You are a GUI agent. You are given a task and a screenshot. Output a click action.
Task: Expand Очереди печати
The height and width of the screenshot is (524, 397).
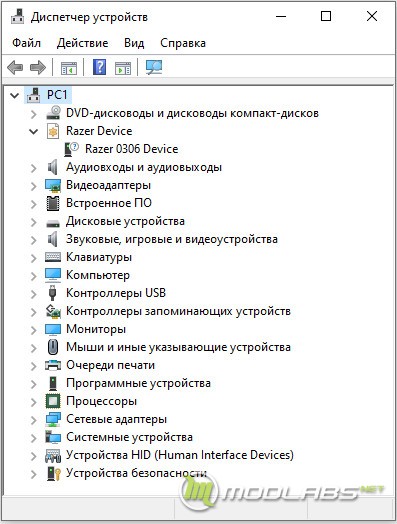[x=33, y=366]
